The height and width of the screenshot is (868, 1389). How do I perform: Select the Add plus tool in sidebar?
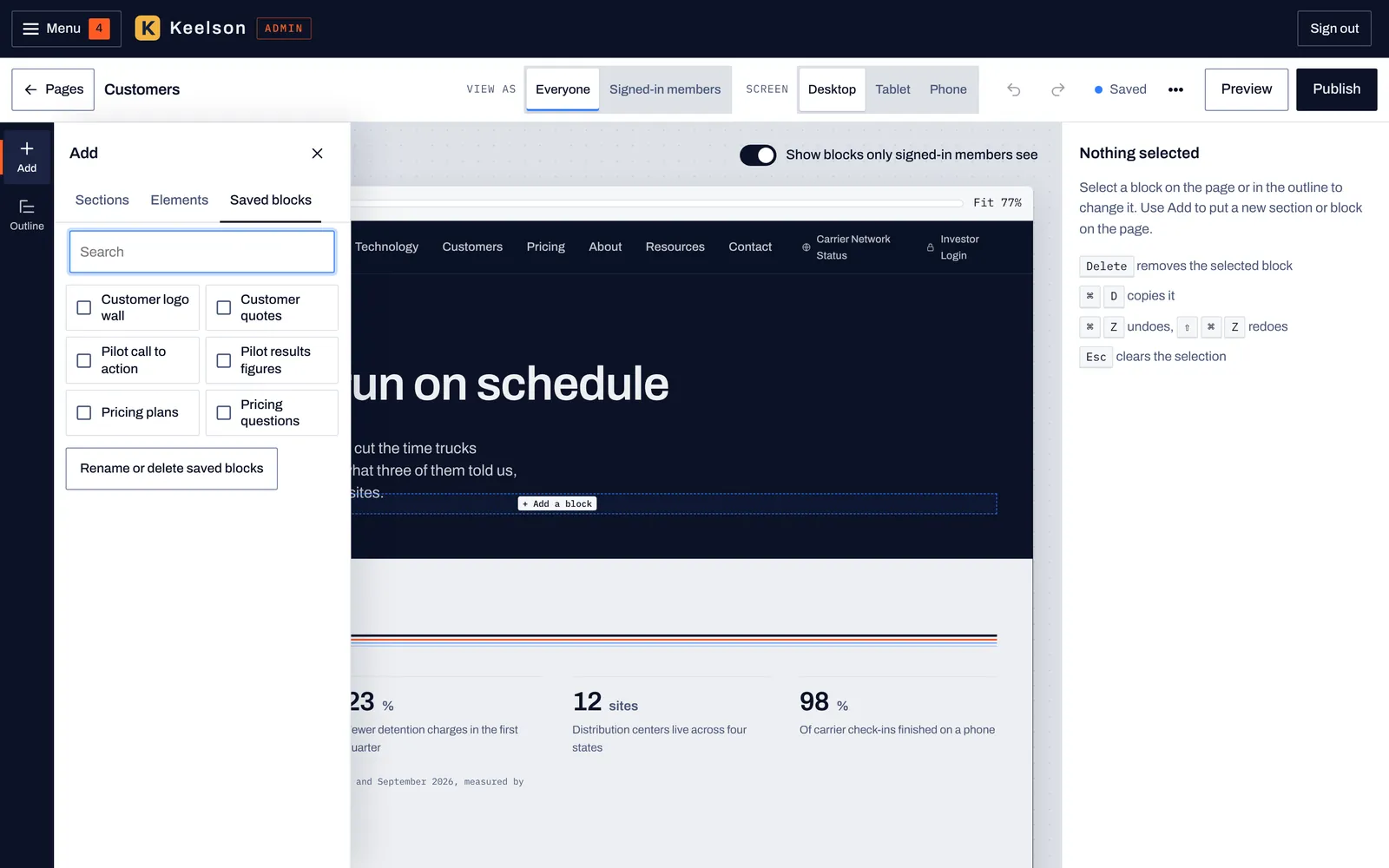[27, 157]
